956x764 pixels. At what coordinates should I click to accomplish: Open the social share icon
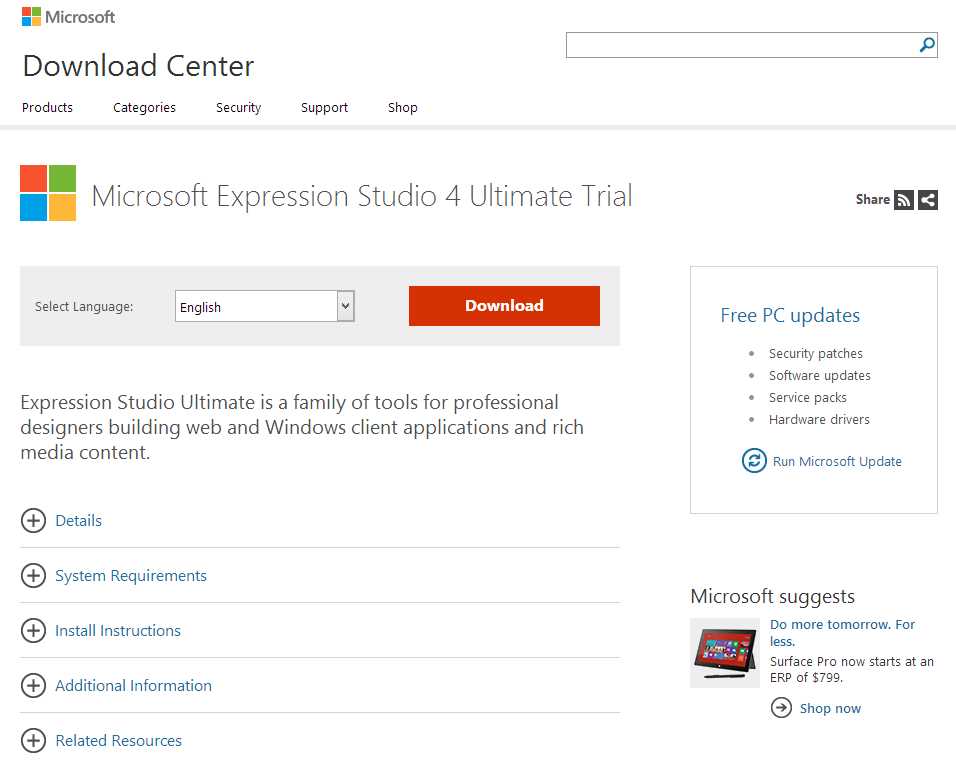[x=927, y=200]
